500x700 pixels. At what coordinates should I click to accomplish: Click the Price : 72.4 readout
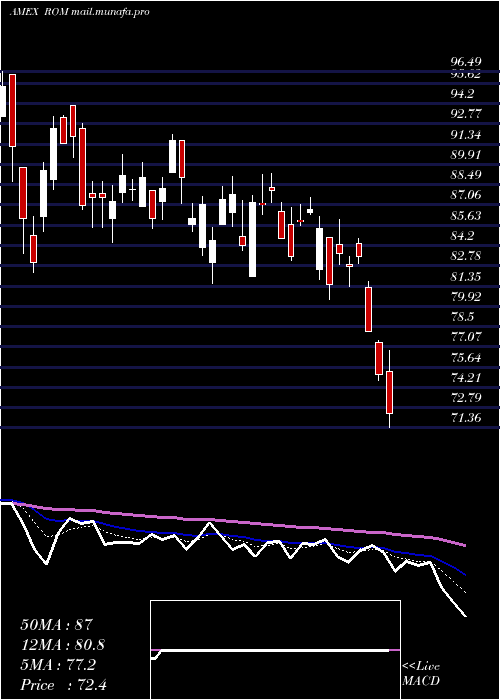point(63,685)
